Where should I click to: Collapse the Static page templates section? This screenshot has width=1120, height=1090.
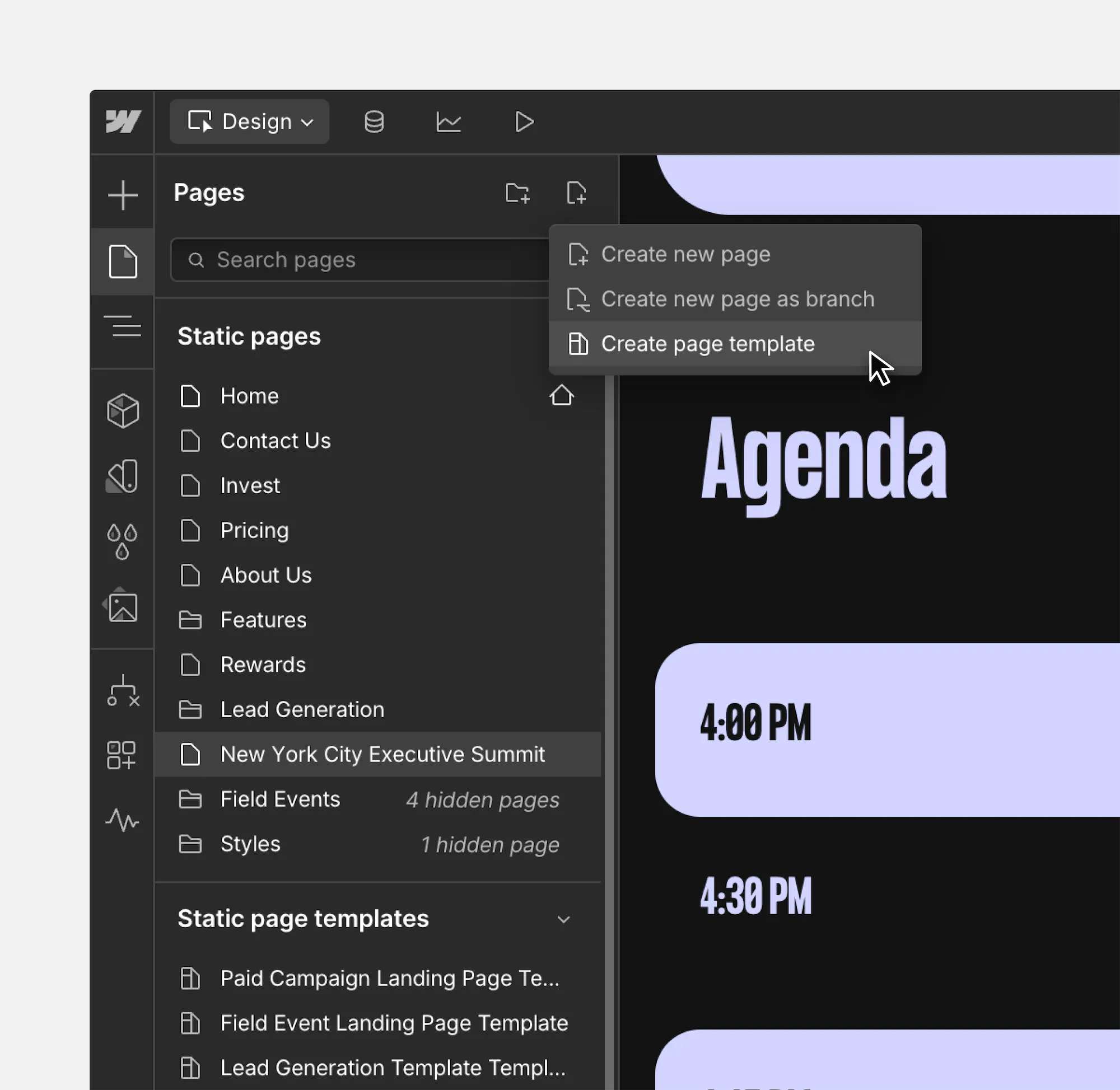click(564, 919)
